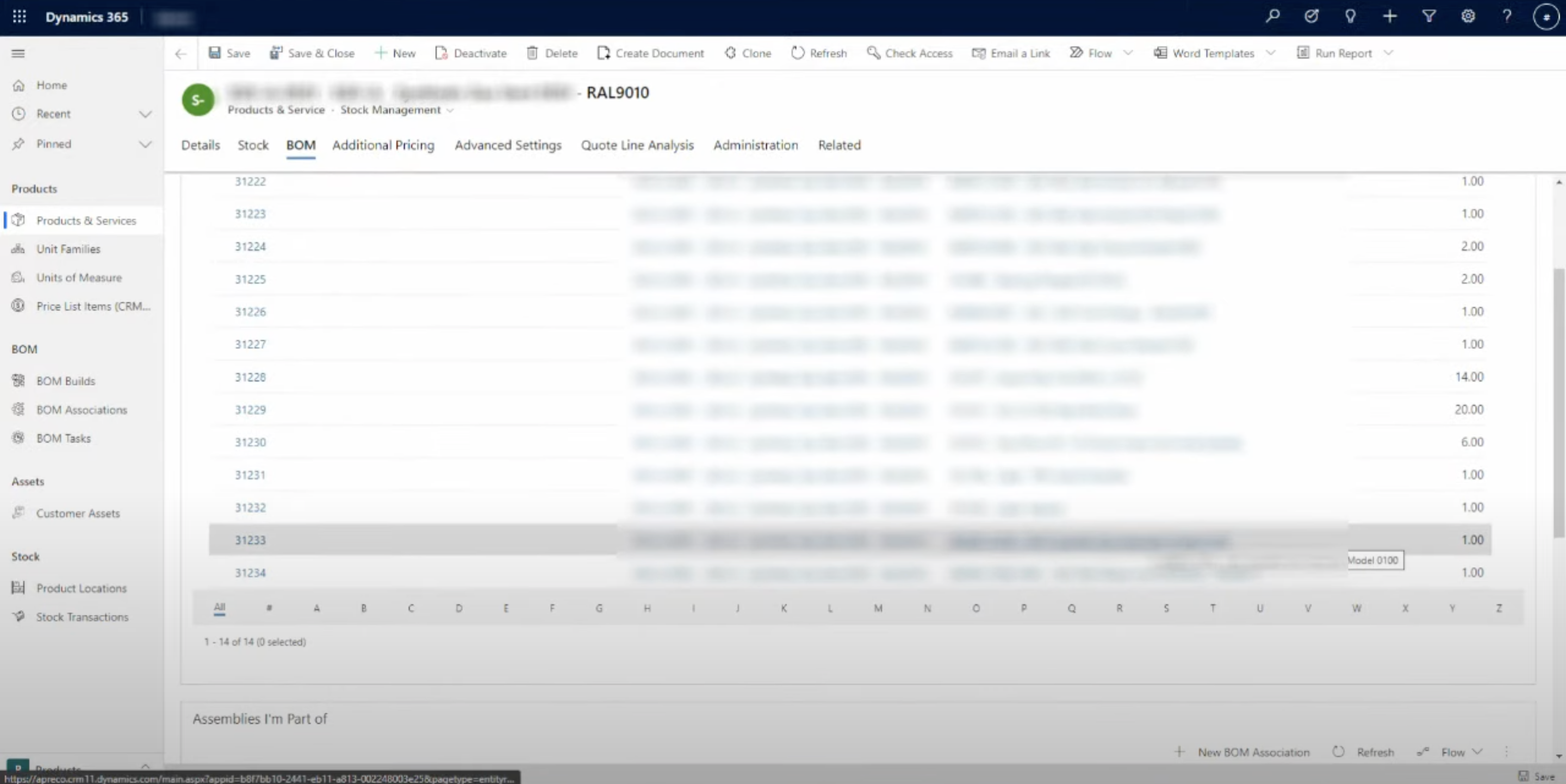Open the Dynamics 365 app launcher grid
The height and width of the screenshot is (784, 1566).
click(18, 16)
